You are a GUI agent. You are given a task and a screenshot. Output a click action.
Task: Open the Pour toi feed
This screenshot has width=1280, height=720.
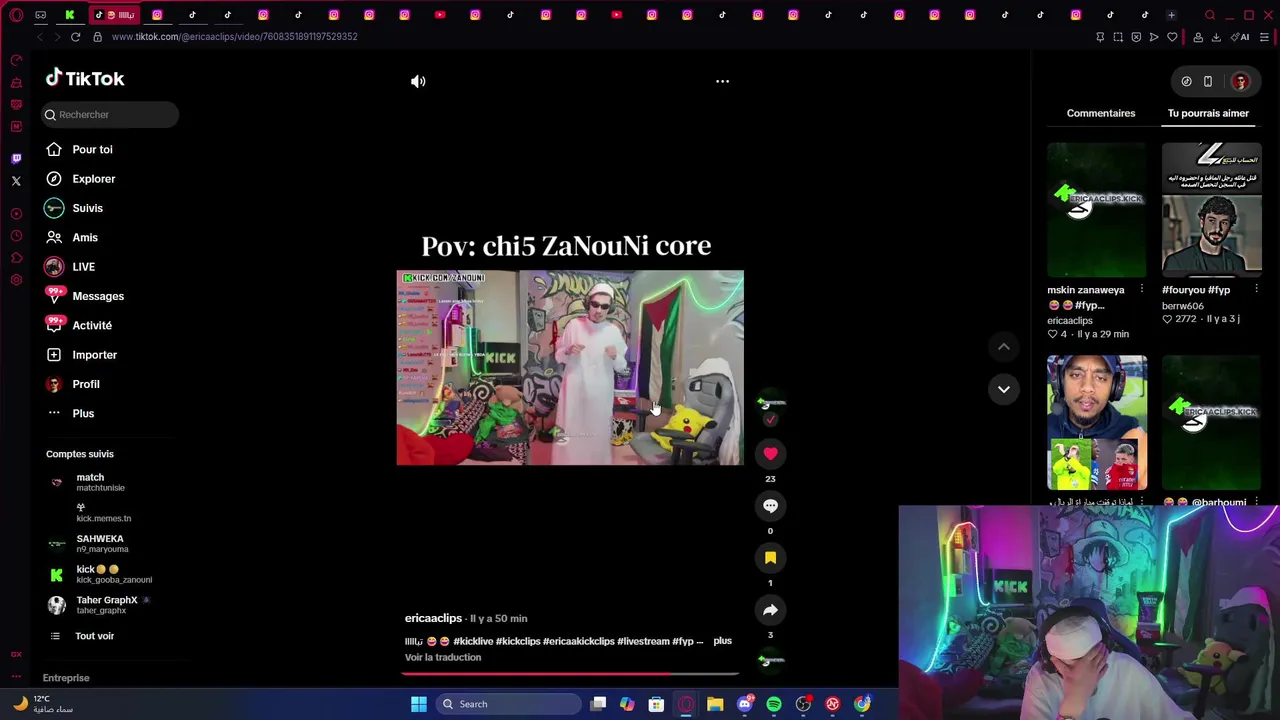[79, 149]
